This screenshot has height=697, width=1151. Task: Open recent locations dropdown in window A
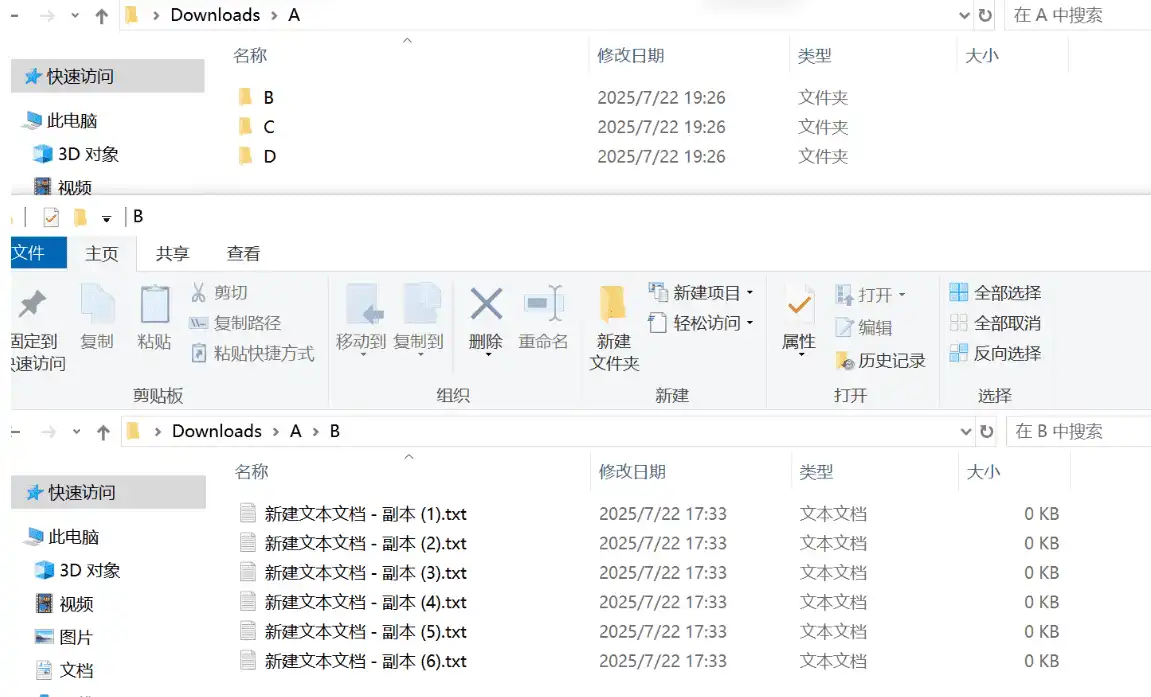pos(75,15)
